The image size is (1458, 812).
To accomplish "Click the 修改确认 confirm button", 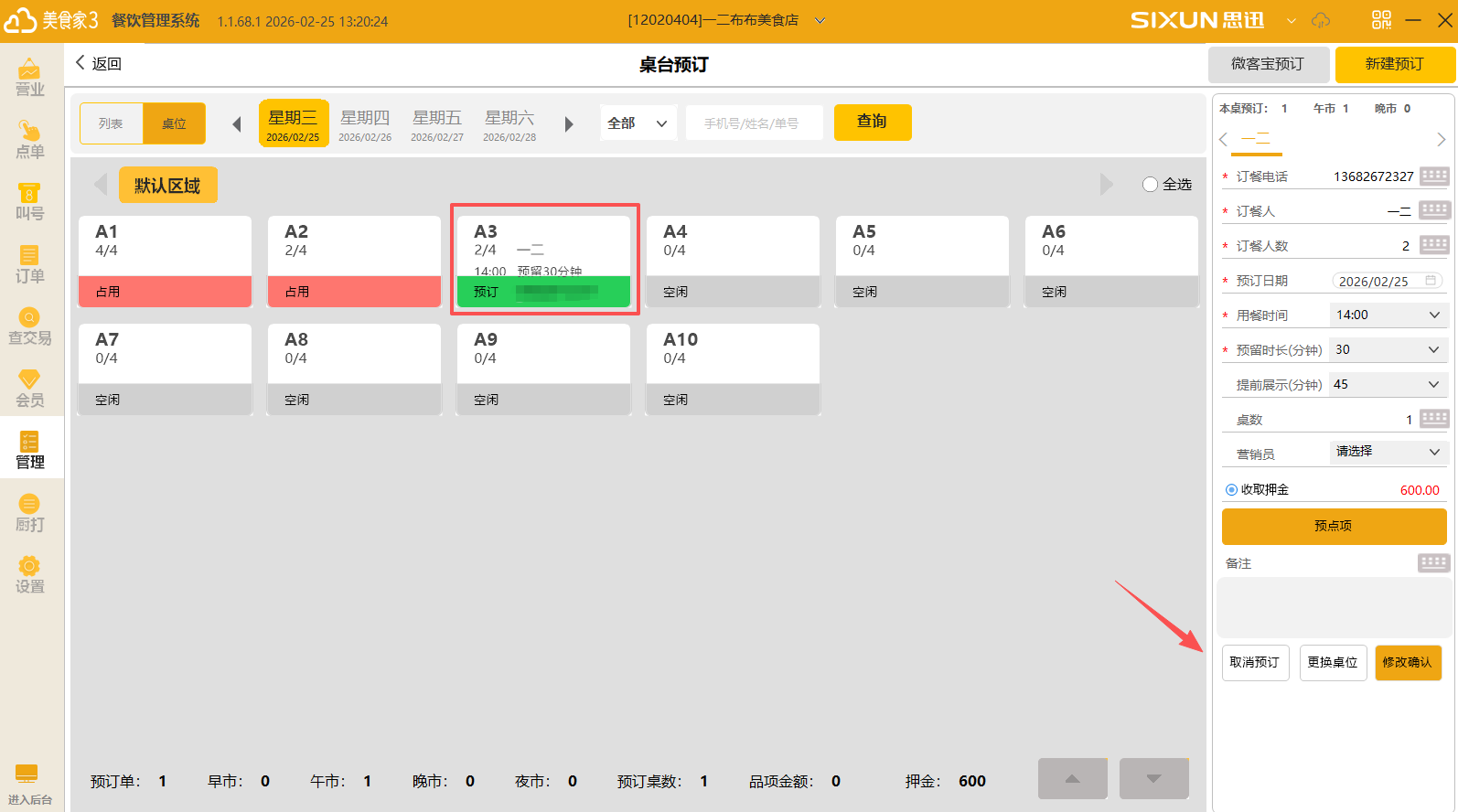I will click(x=1408, y=663).
